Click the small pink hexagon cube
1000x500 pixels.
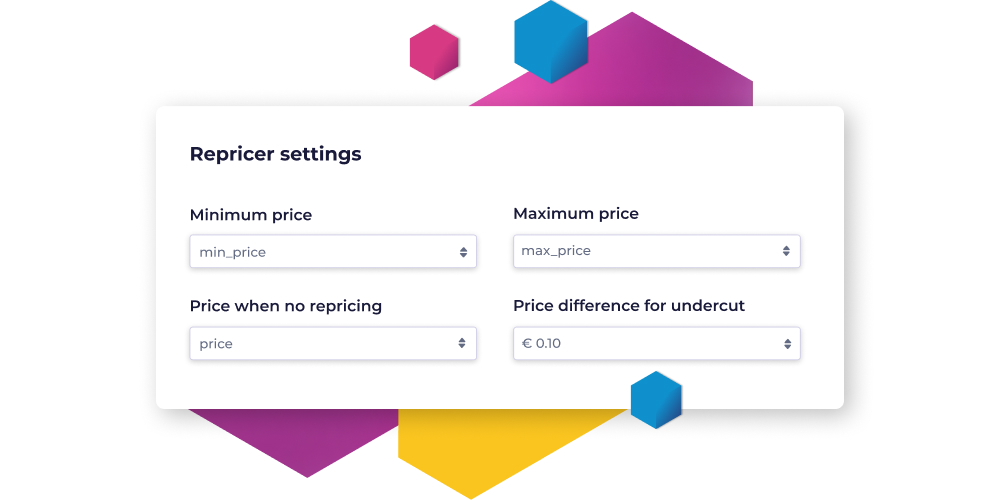[x=434, y=52]
